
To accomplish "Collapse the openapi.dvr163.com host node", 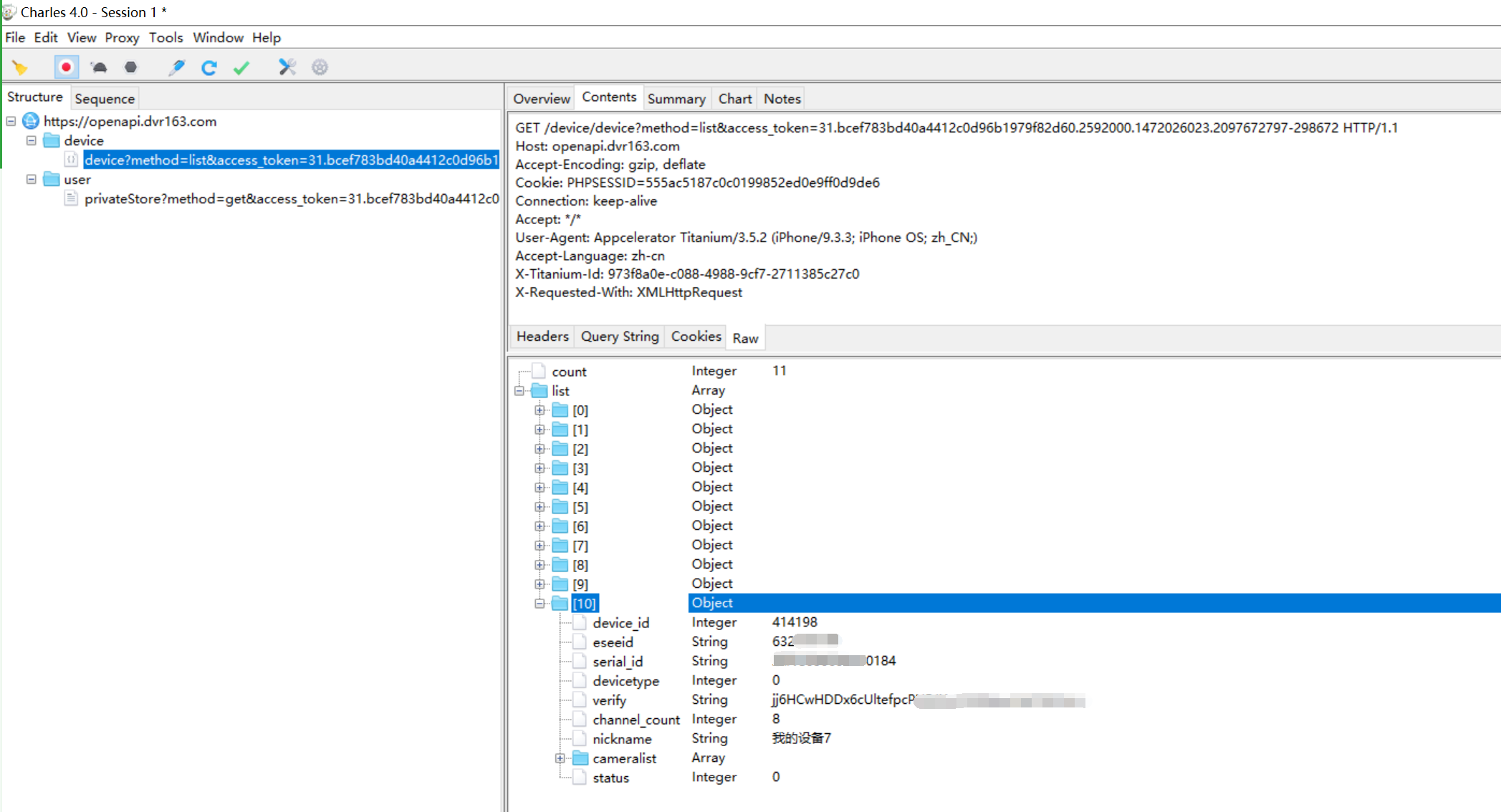I will [11, 121].
